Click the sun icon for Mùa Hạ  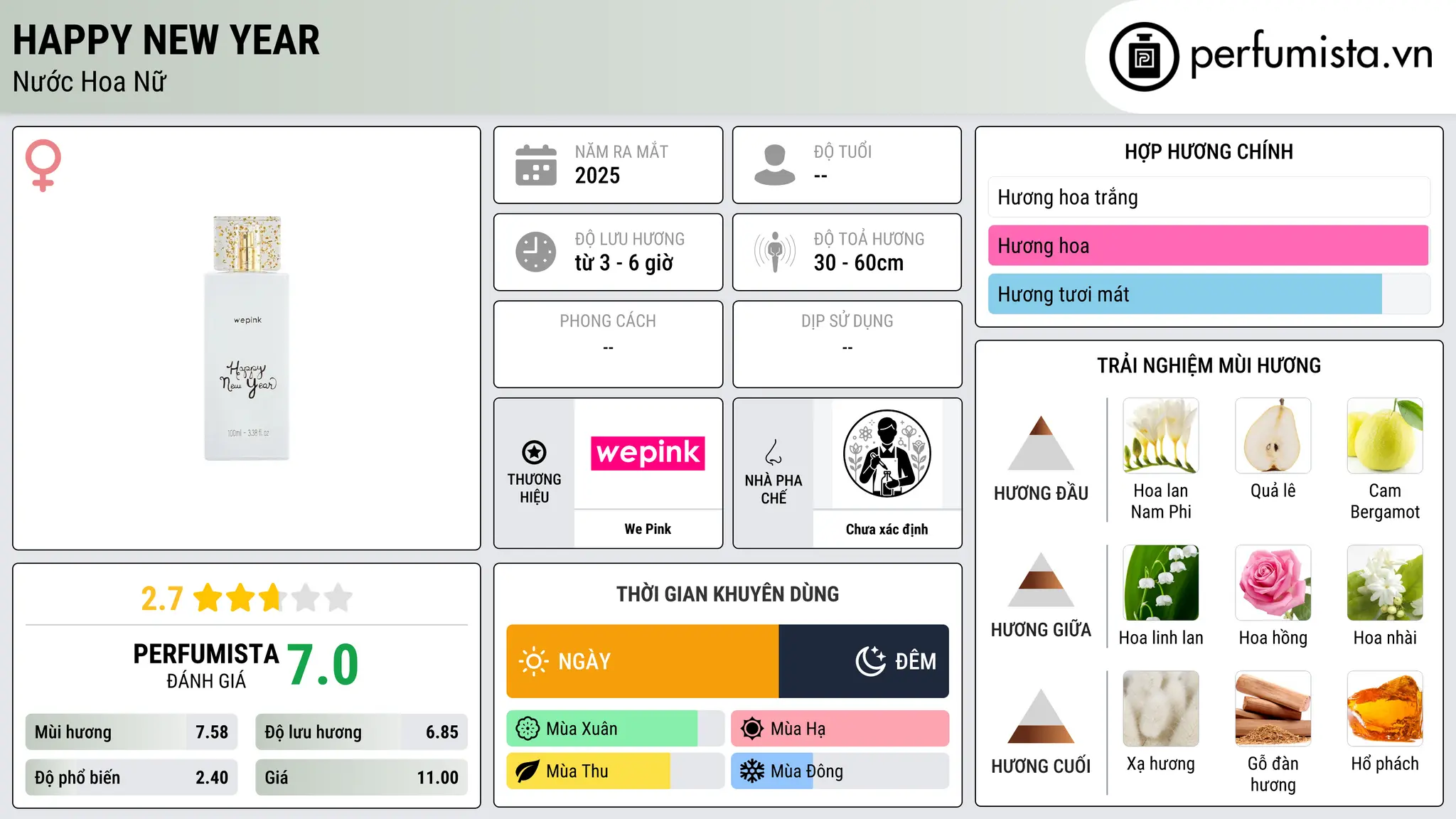(752, 729)
